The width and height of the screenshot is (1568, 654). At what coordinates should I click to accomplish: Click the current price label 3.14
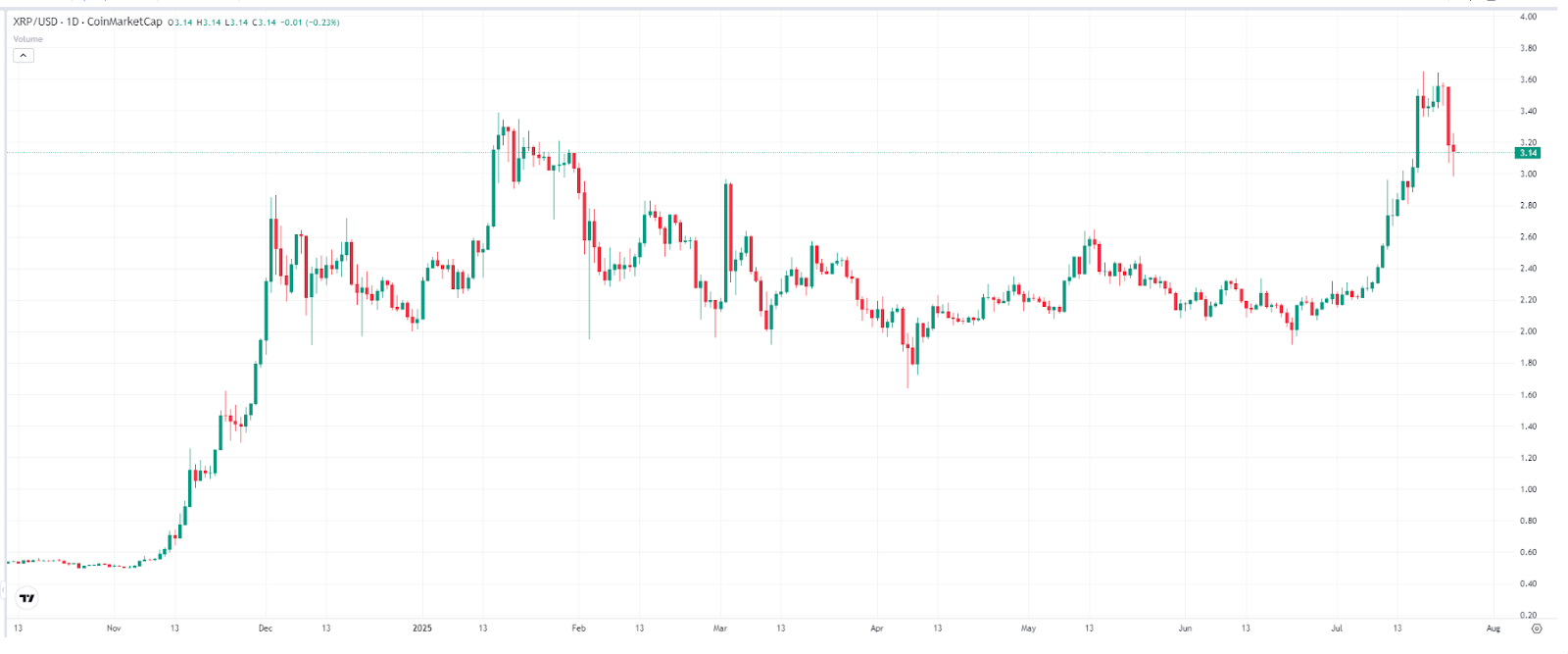point(1529,153)
